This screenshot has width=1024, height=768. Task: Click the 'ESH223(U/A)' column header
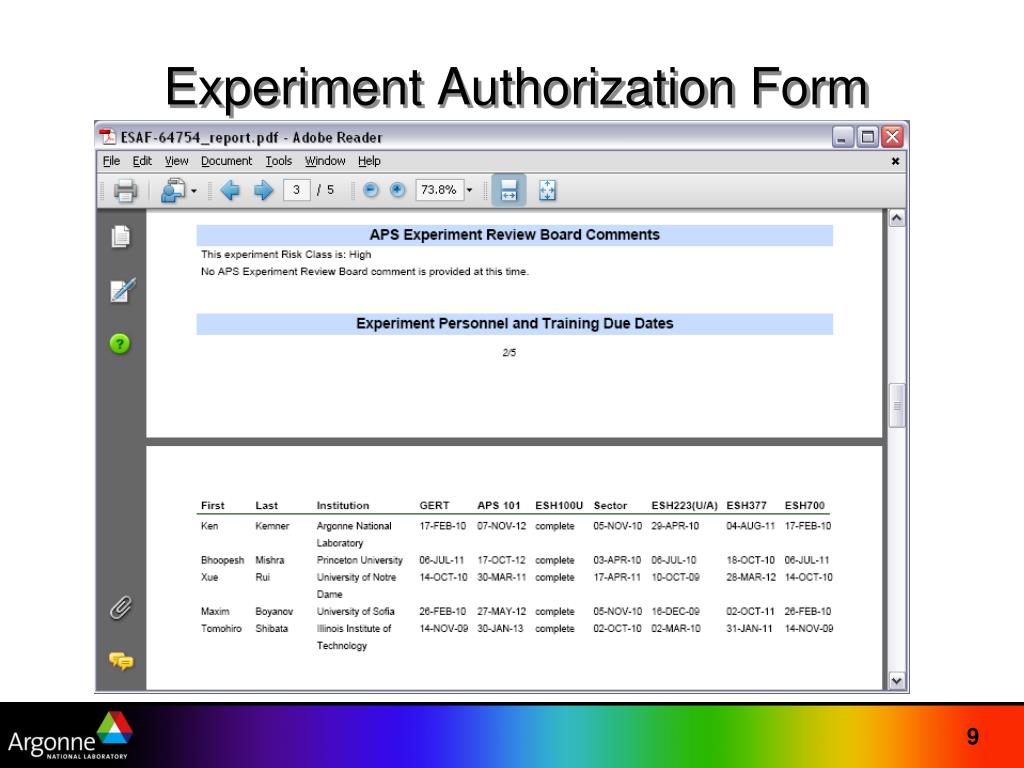pos(684,505)
